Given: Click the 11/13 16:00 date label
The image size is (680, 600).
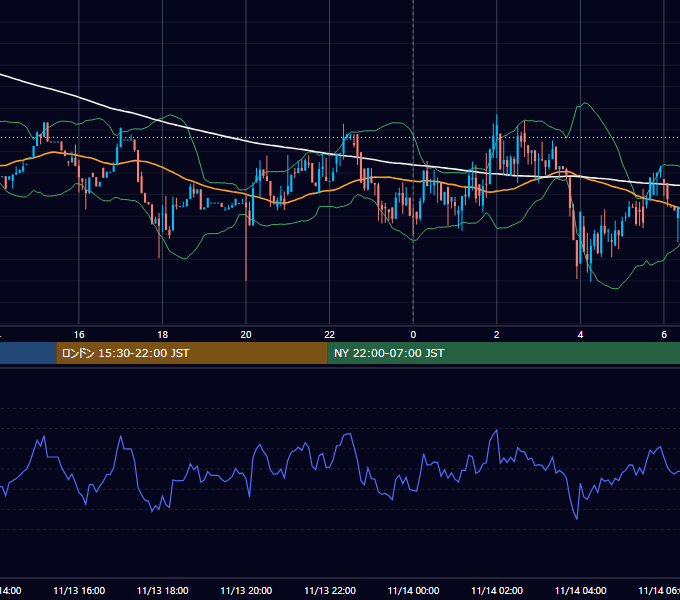Looking at the screenshot, I should [79, 590].
